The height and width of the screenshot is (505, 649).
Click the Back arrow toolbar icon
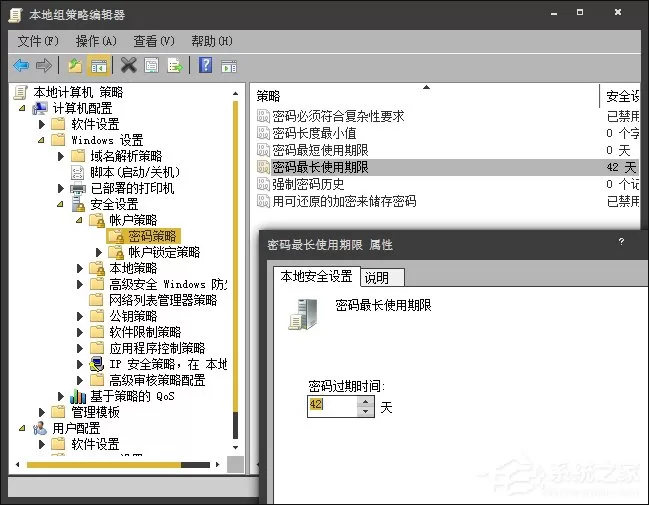coord(21,65)
